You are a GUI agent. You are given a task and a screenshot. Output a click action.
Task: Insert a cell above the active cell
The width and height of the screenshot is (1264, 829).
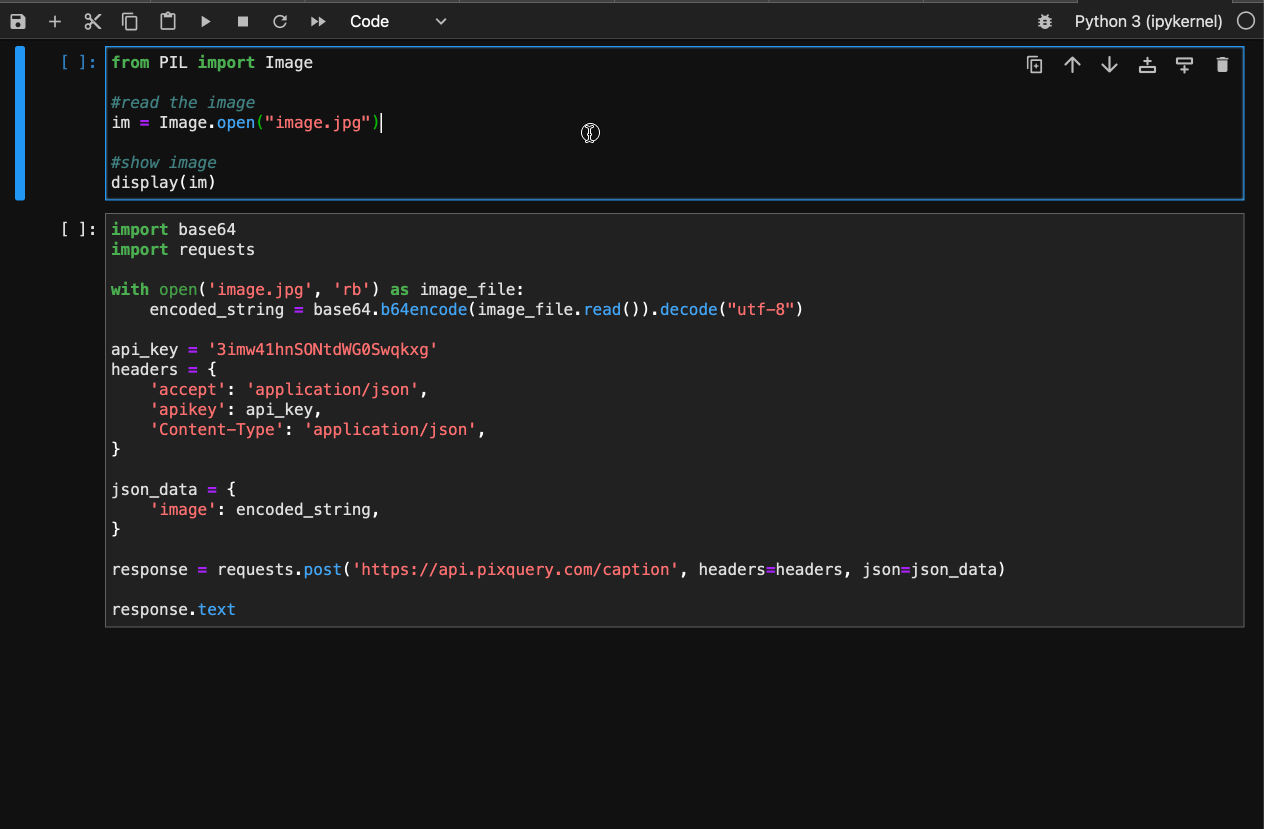[x=1147, y=65]
